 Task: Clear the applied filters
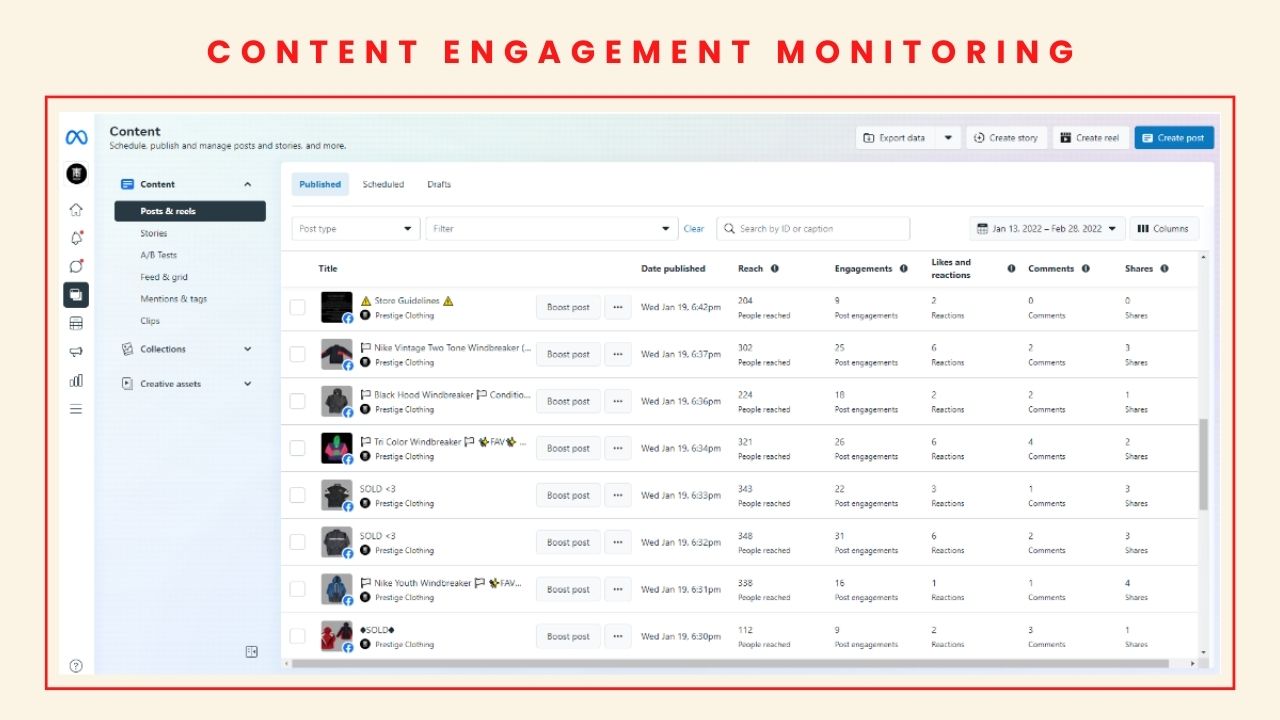694,229
